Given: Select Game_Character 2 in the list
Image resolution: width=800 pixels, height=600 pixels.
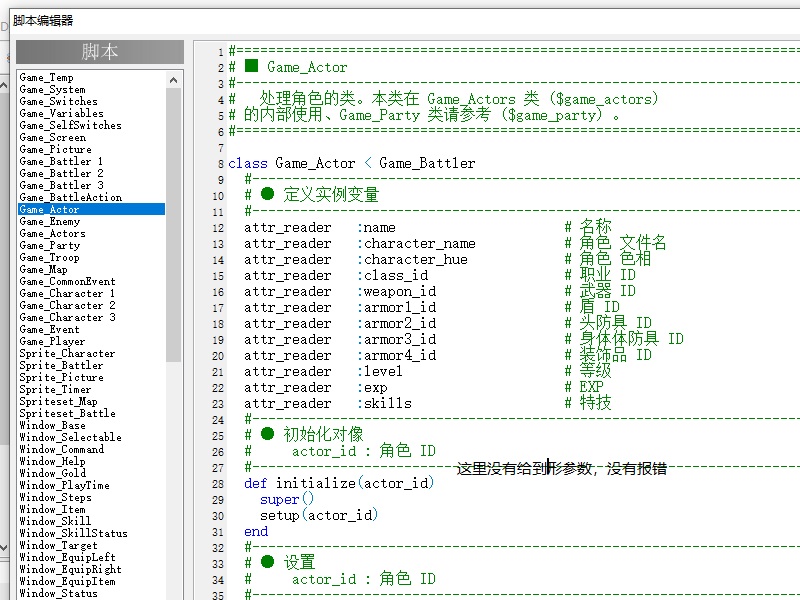Looking at the screenshot, I should coord(67,305).
